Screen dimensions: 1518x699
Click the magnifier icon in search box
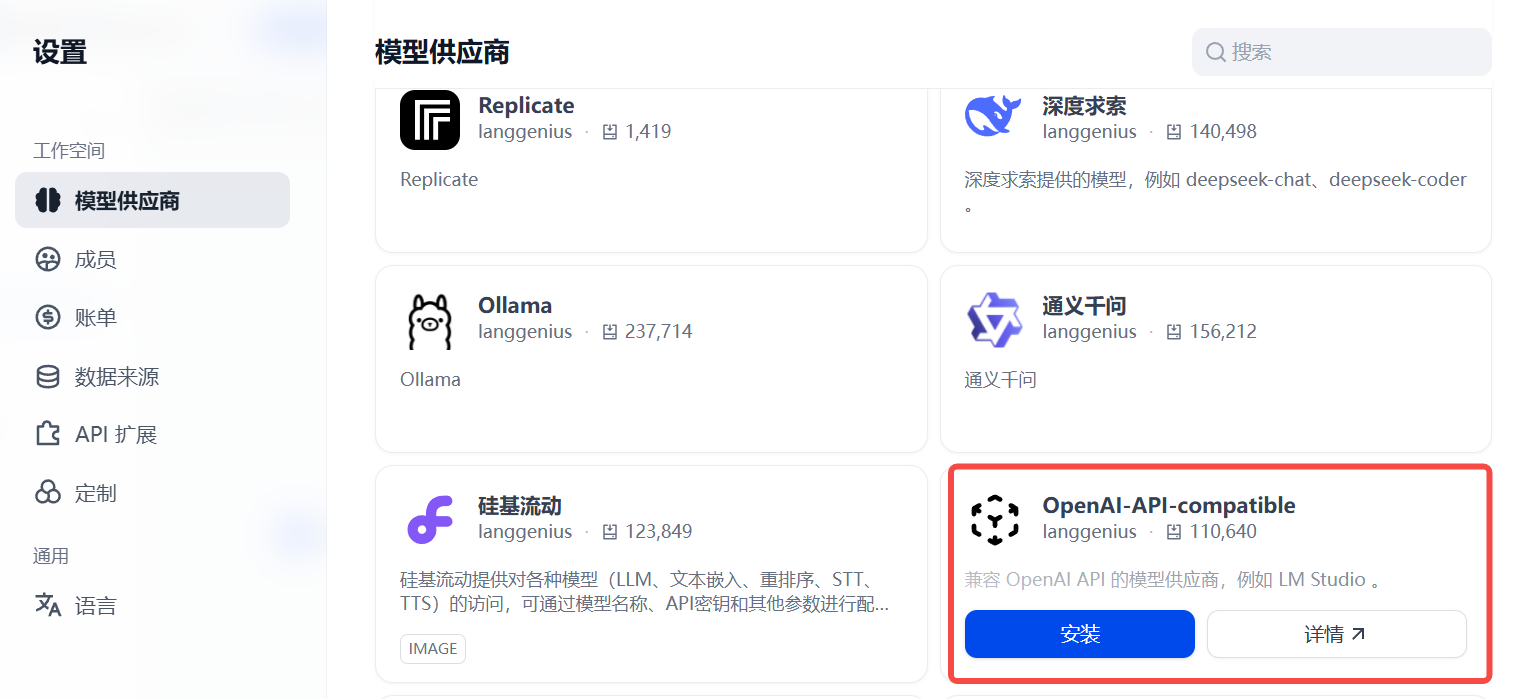(x=1216, y=52)
